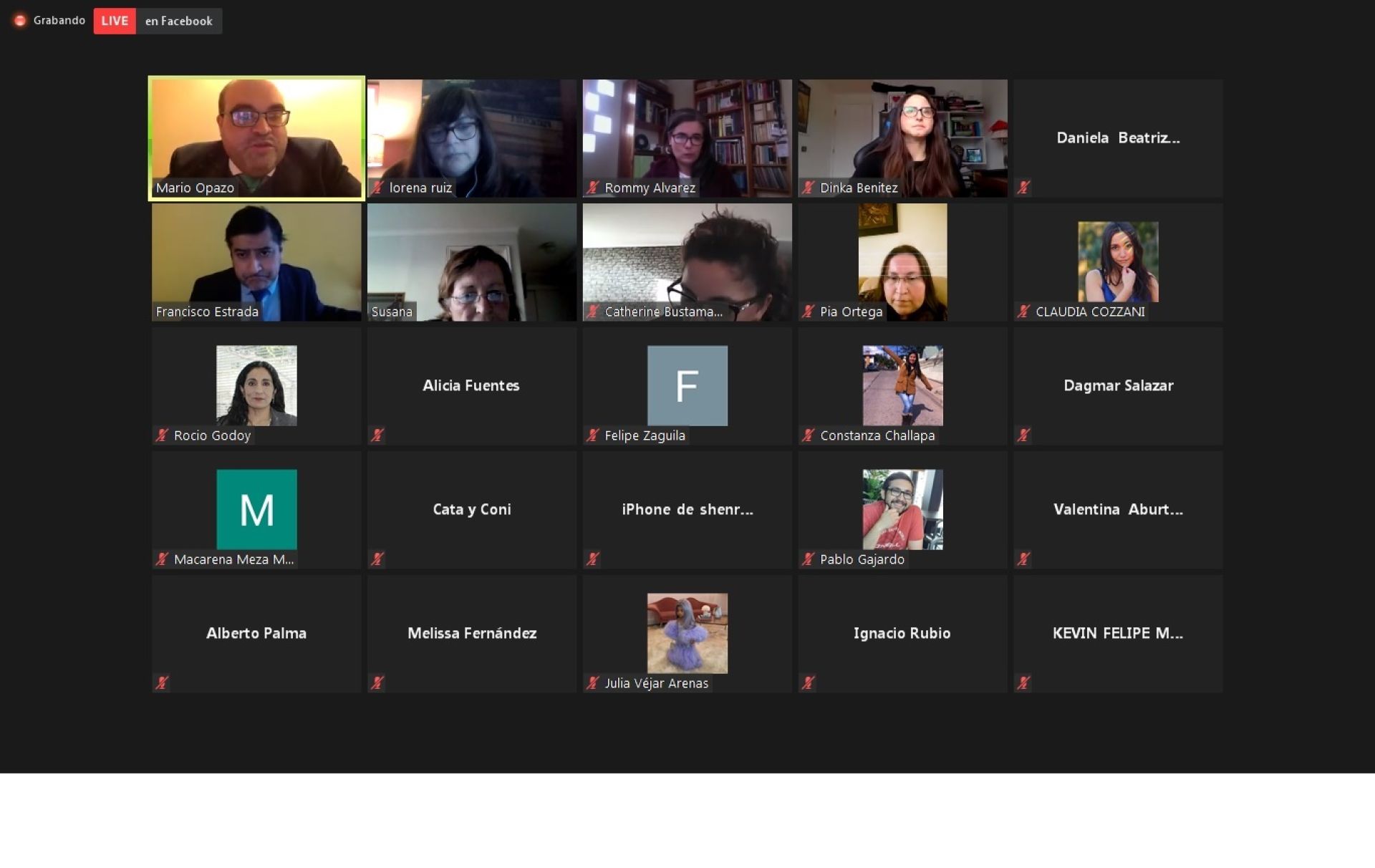
Task: Click the red LIVE badge
Action: click(x=115, y=21)
